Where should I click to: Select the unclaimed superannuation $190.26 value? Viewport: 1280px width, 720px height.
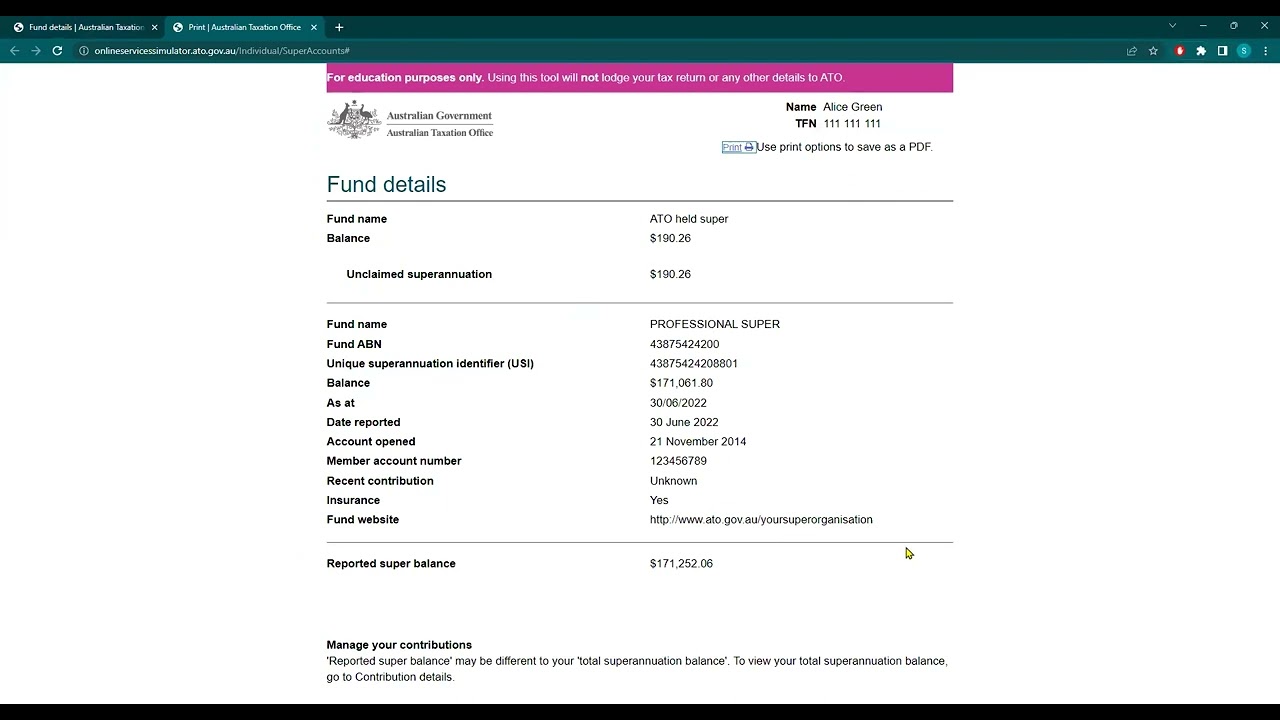[x=670, y=274]
